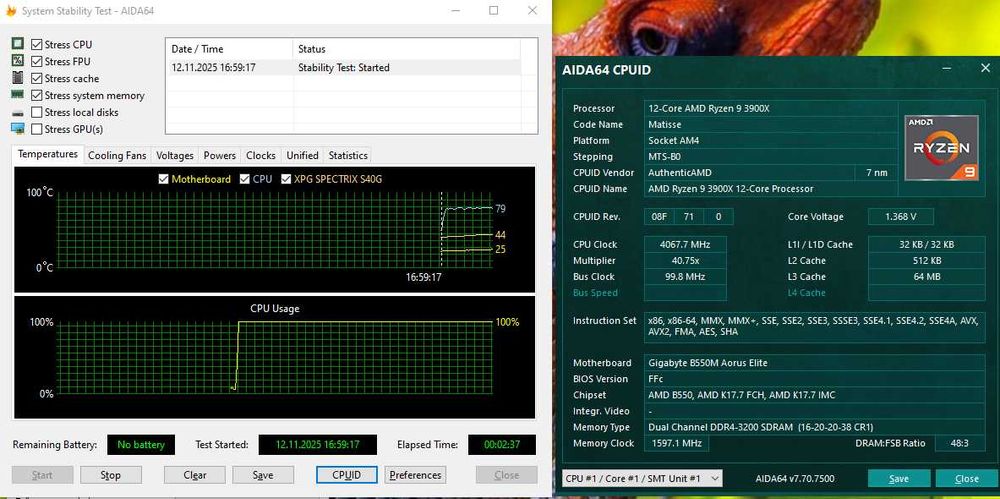Click the Multiplier 40.75x value
The image size is (1000, 499).
pos(685,260)
